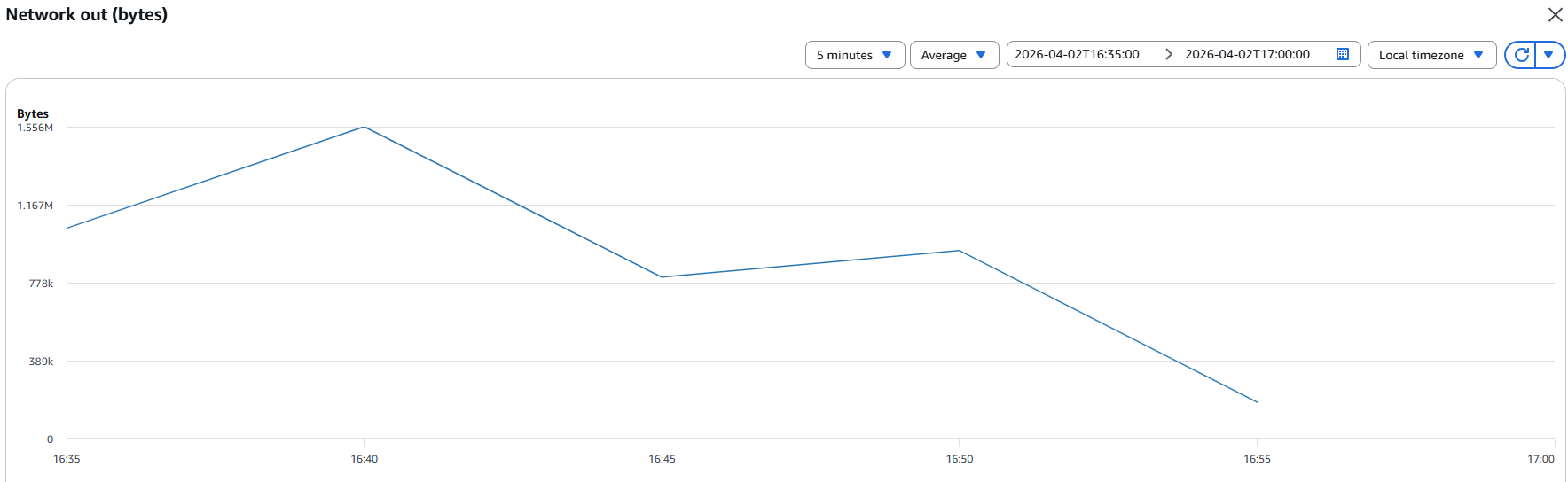Click the Bytes axis unit label
The height and width of the screenshot is (482, 1568).
pos(33,113)
